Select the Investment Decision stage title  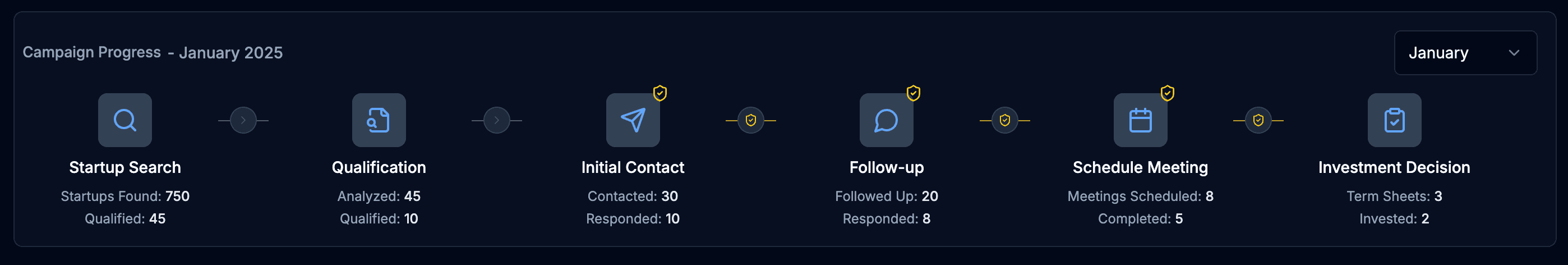(1394, 167)
